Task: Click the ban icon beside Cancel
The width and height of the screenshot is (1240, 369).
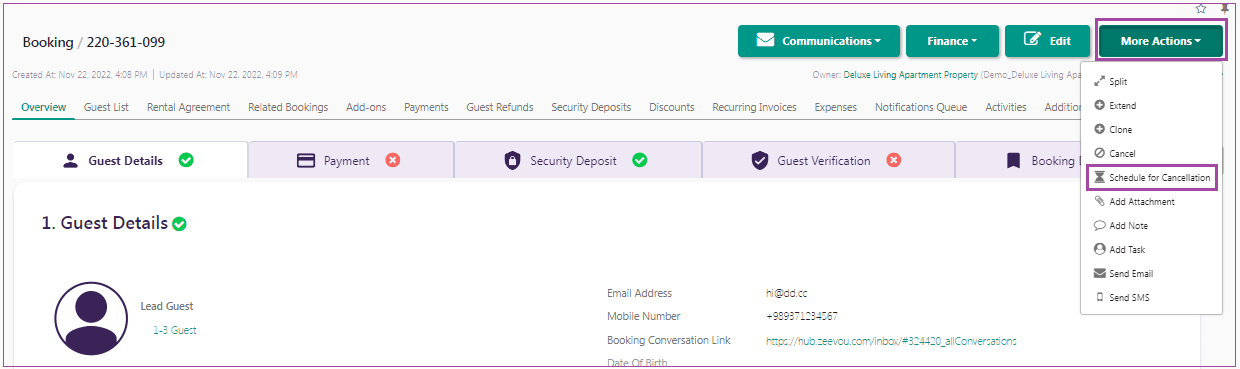Action: (1100, 154)
